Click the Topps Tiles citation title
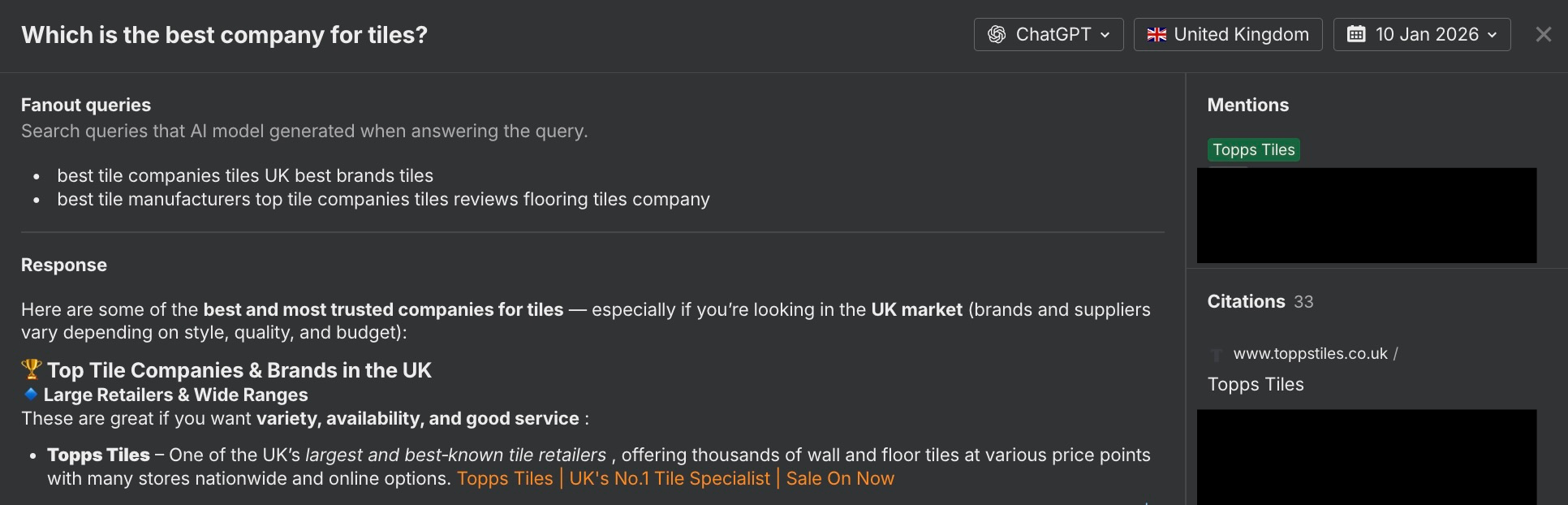Viewport: 1568px width, 505px height. click(1256, 385)
